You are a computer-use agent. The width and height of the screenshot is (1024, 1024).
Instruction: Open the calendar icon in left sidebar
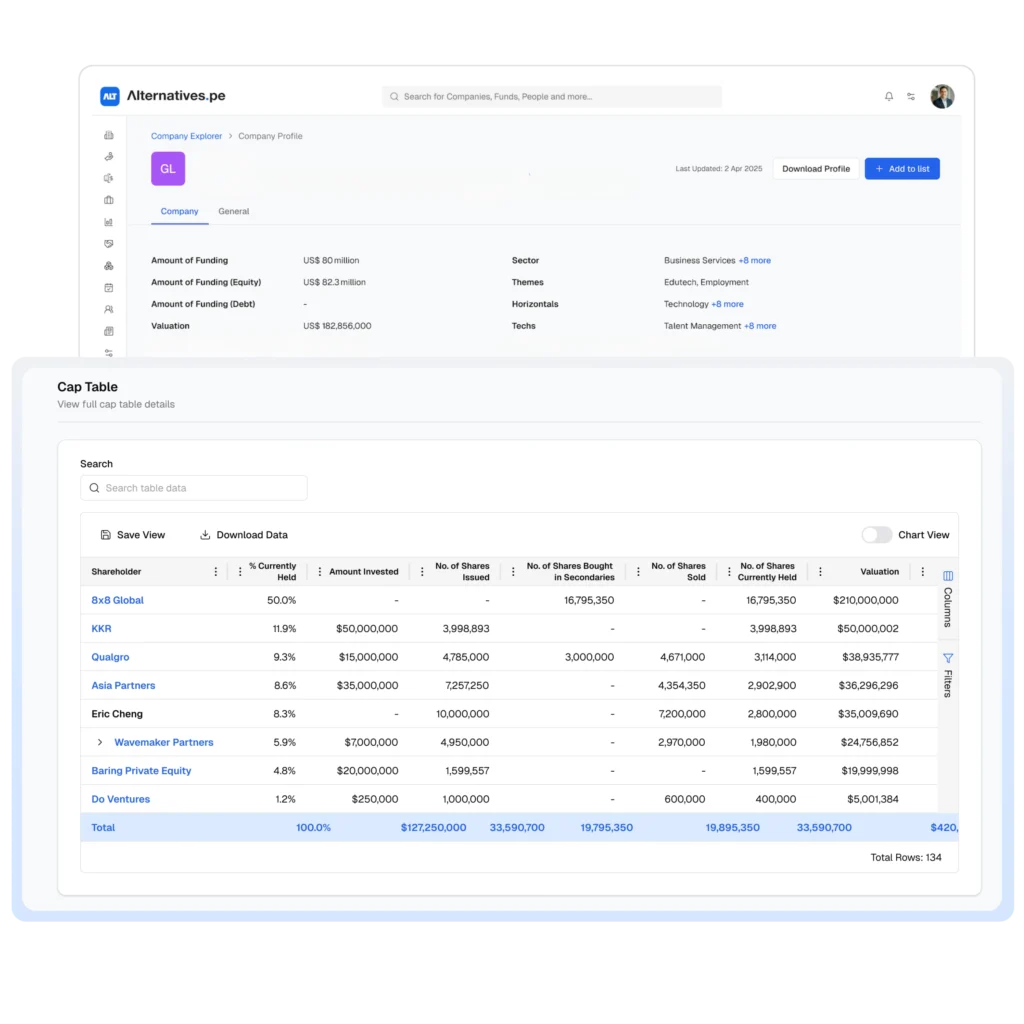(x=109, y=288)
